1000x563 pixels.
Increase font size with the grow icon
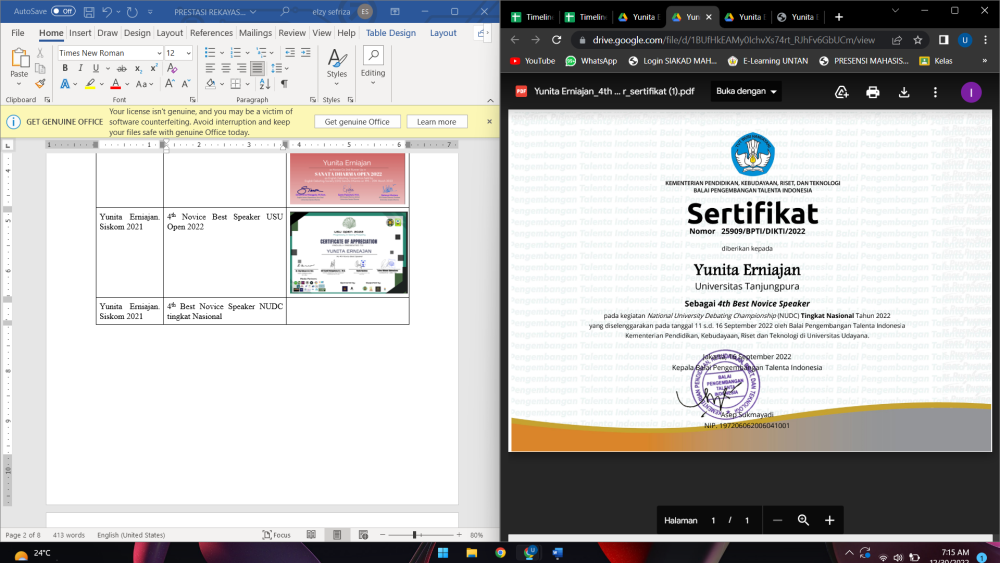point(169,84)
